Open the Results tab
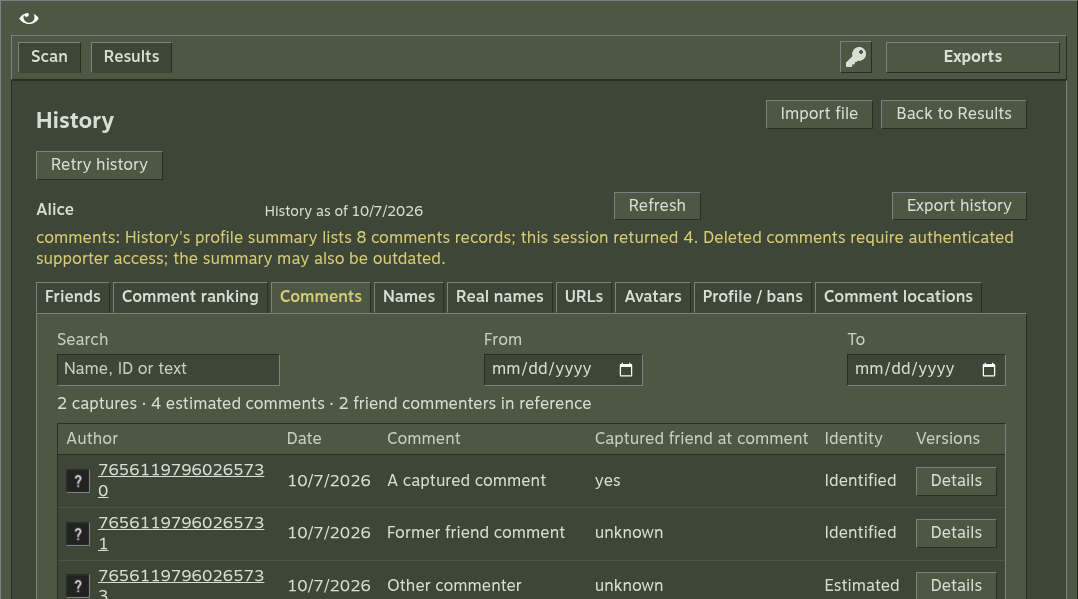The height and width of the screenshot is (599, 1078). (x=131, y=57)
